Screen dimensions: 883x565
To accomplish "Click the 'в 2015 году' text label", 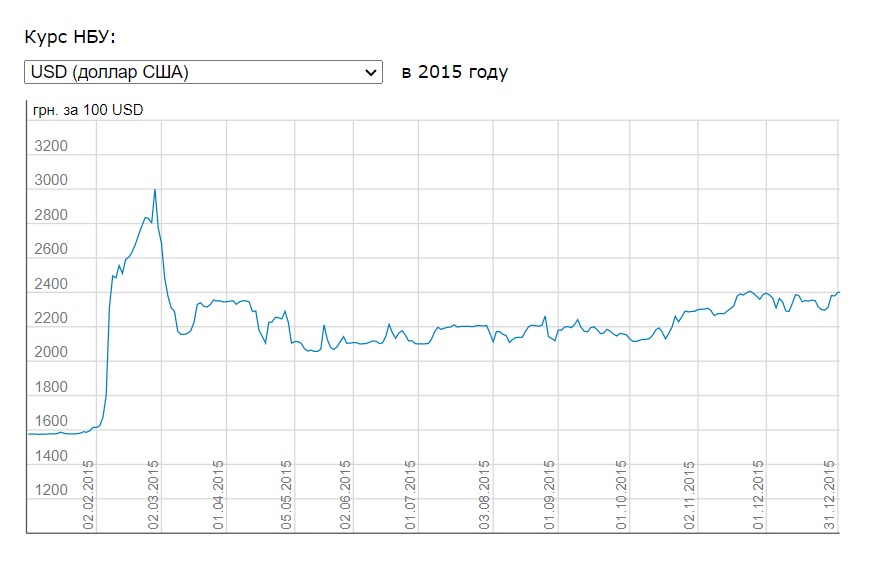I will point(454,72).
